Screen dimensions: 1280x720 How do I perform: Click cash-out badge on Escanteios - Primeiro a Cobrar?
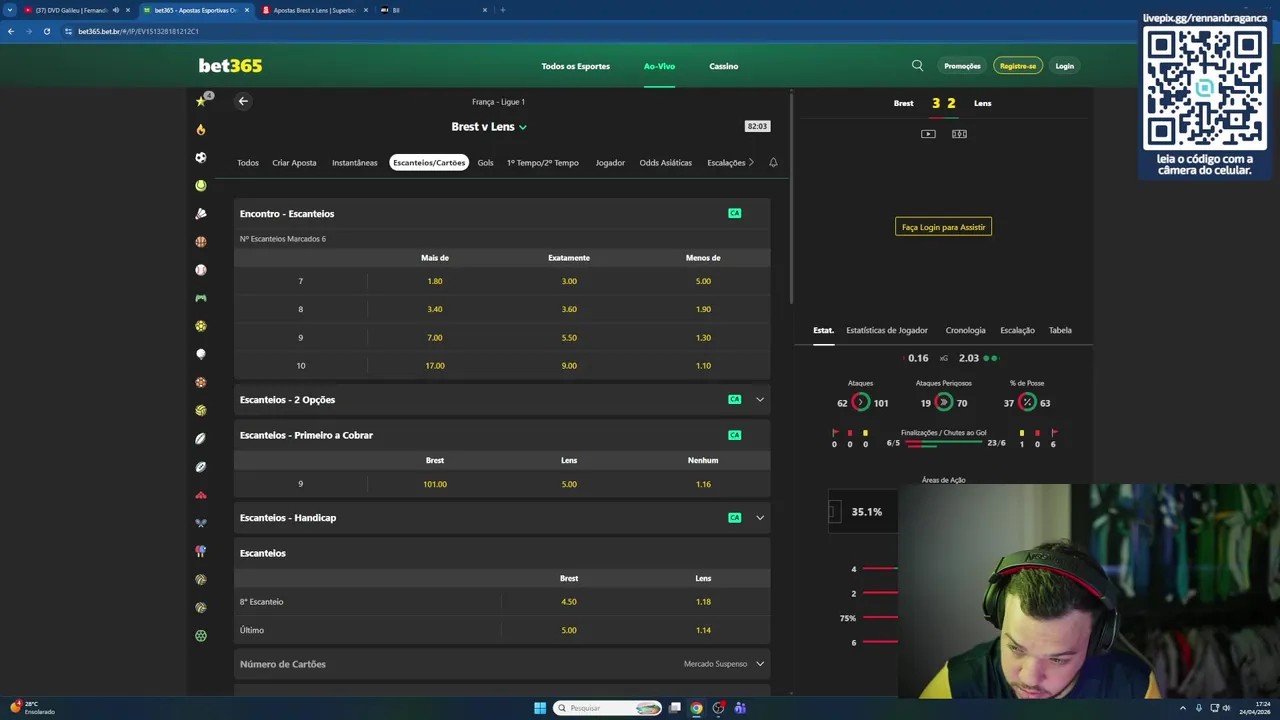(735, 435)
